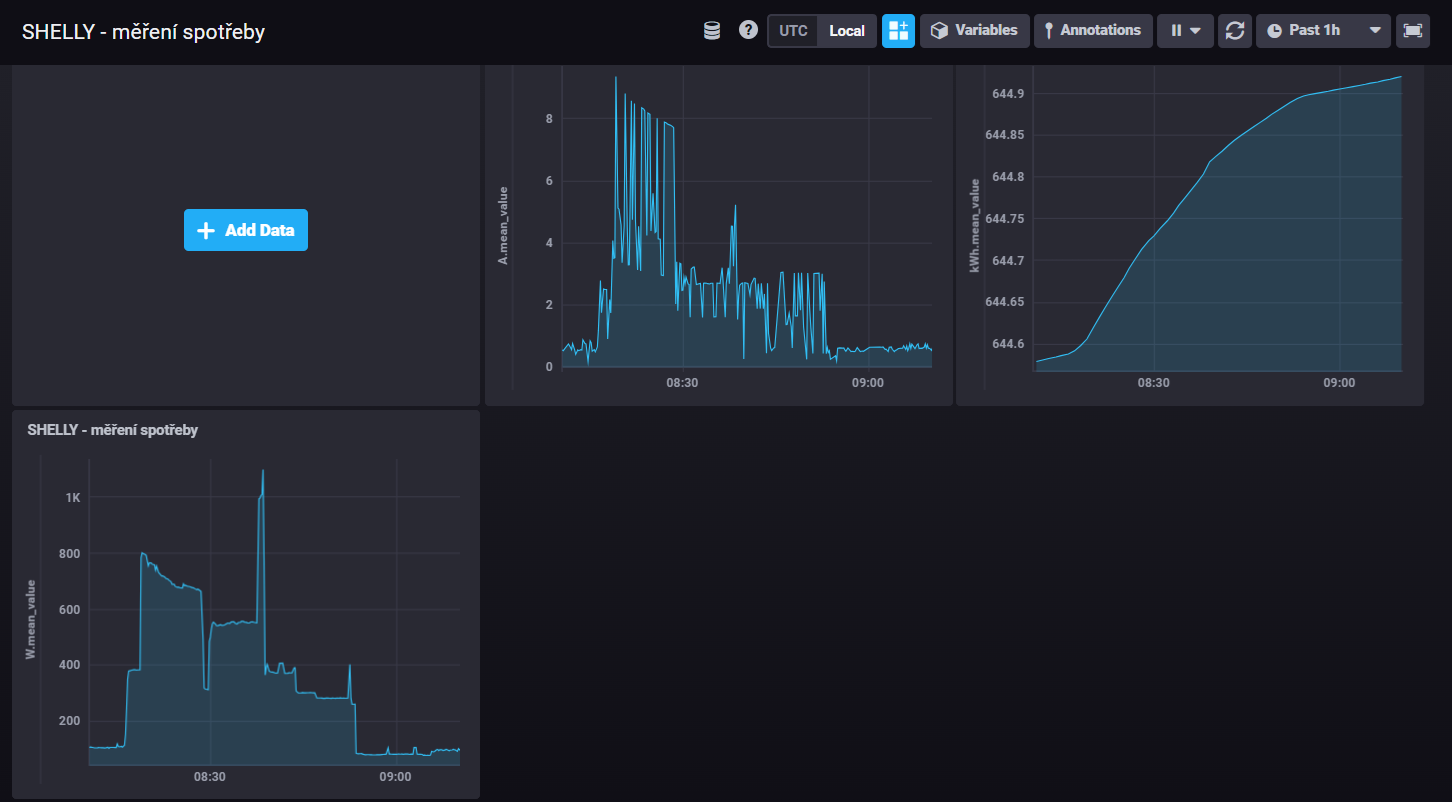Switch timezone to Local
Image resolution: width=1452 pixels, height=802 pixels.
click(x=847, y=31)
